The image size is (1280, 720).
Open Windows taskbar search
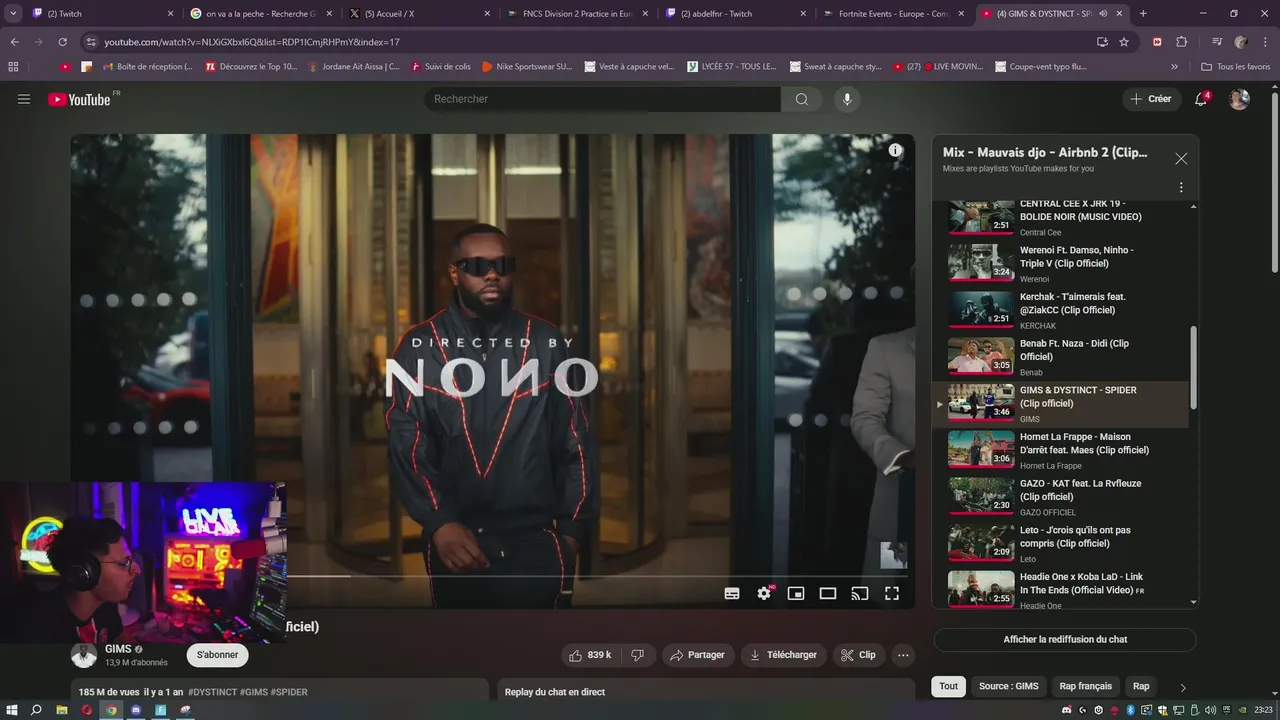tap(36, 710)
